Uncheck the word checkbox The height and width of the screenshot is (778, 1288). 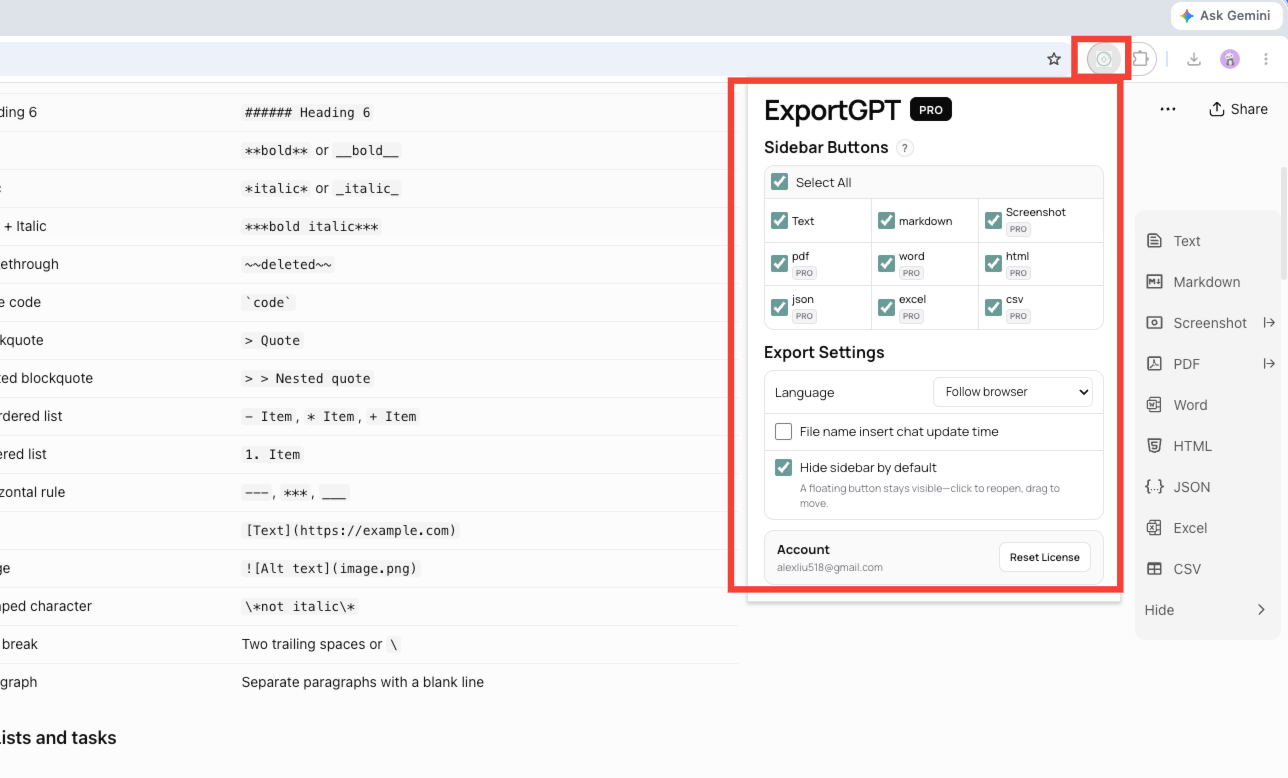[x=887, y=263]
